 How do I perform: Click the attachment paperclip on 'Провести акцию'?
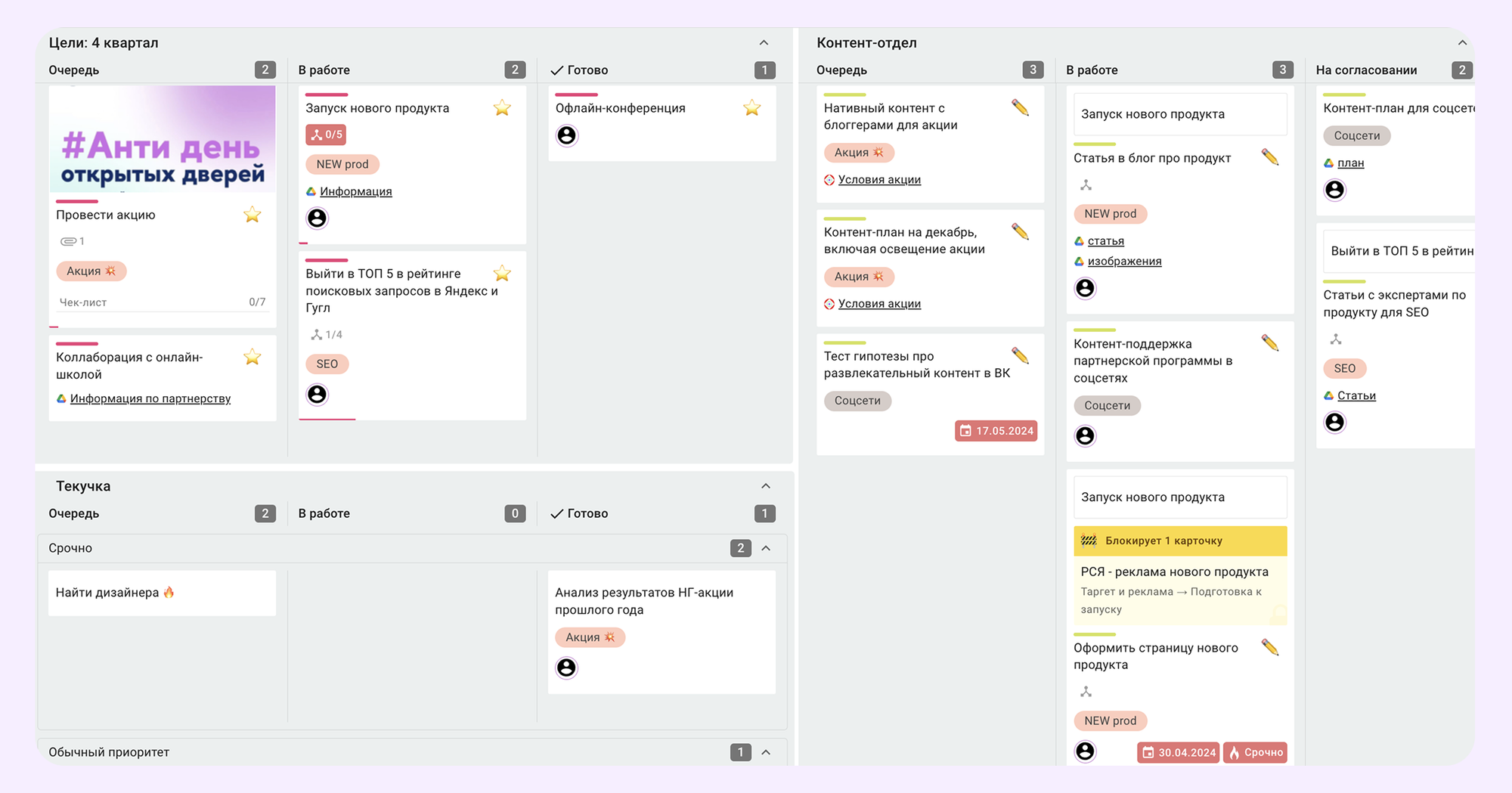tap(71, 241)
